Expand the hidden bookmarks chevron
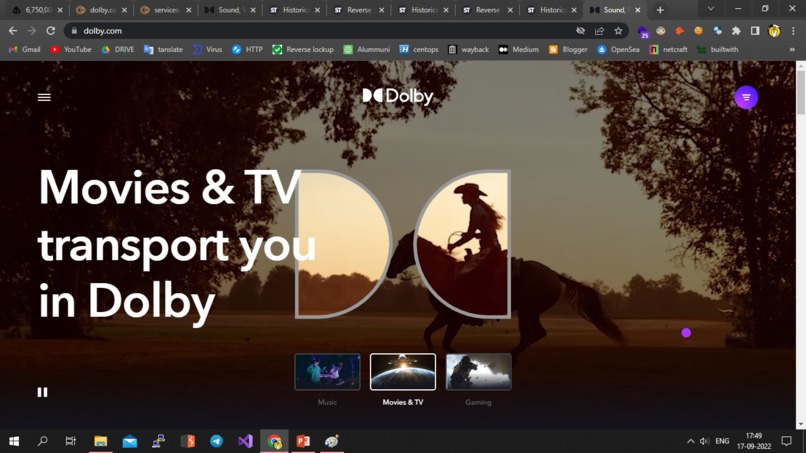Viewport: 806px width, 453px height. 792,49
